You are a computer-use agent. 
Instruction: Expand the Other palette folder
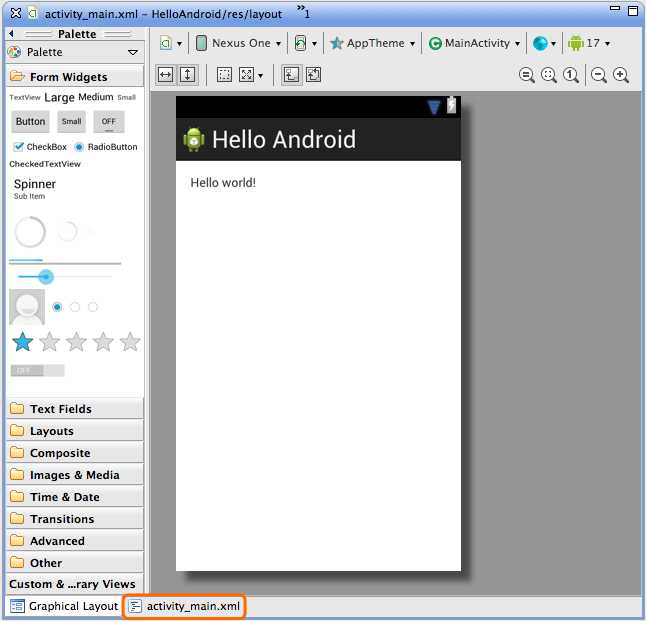(75, 563)
